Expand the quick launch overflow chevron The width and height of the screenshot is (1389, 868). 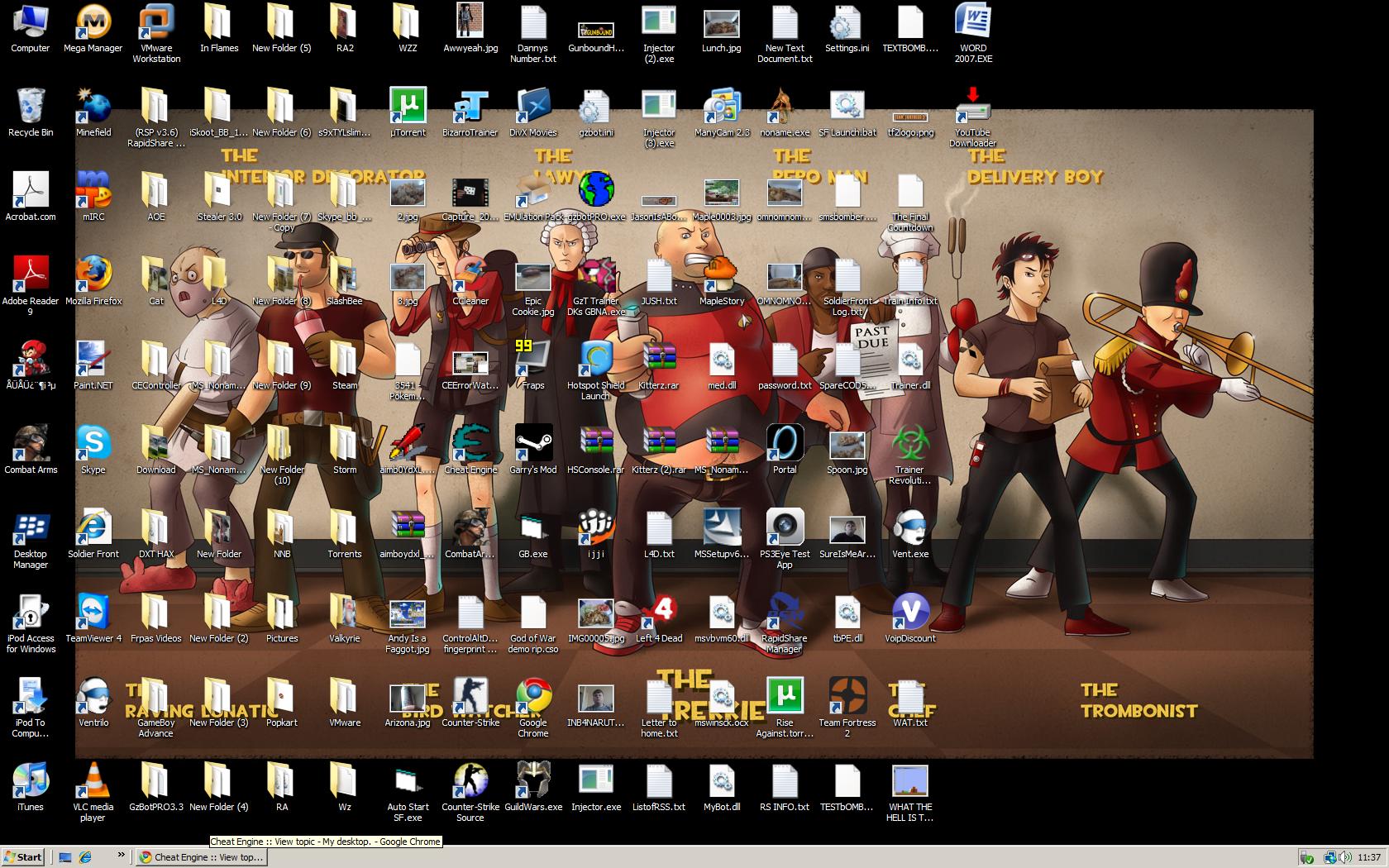122,855
